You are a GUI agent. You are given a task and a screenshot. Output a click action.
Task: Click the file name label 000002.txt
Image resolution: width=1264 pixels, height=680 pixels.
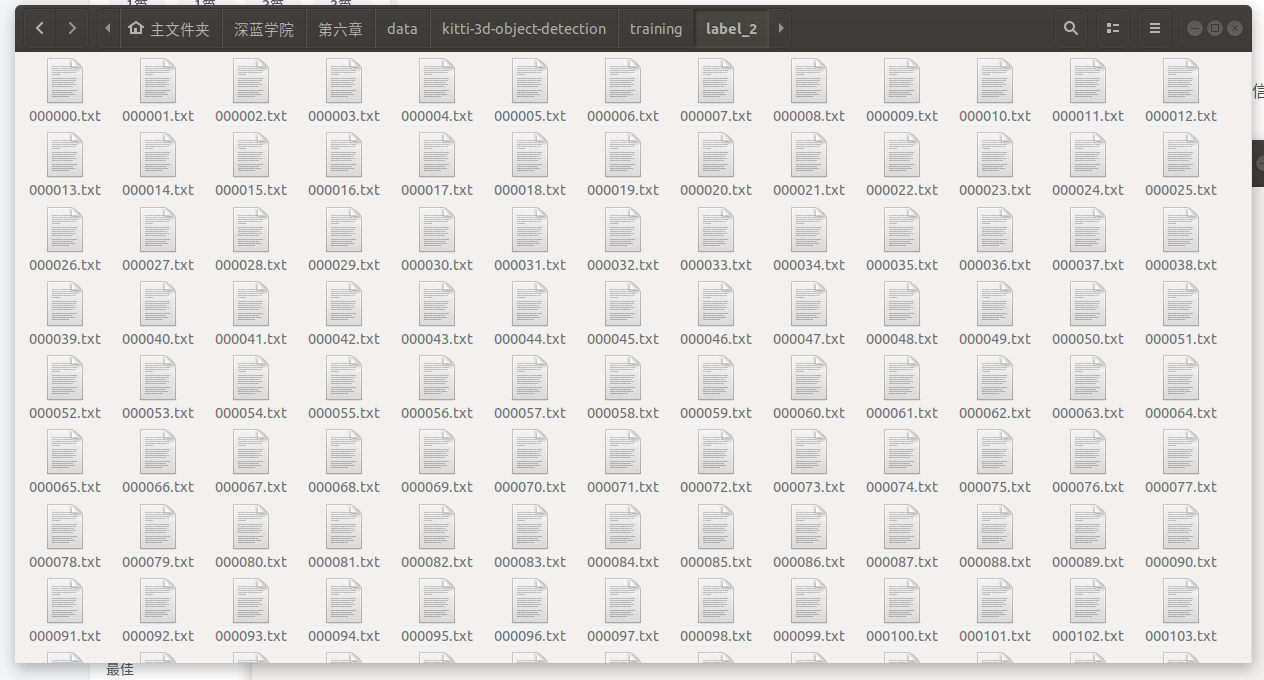(251, 116)
